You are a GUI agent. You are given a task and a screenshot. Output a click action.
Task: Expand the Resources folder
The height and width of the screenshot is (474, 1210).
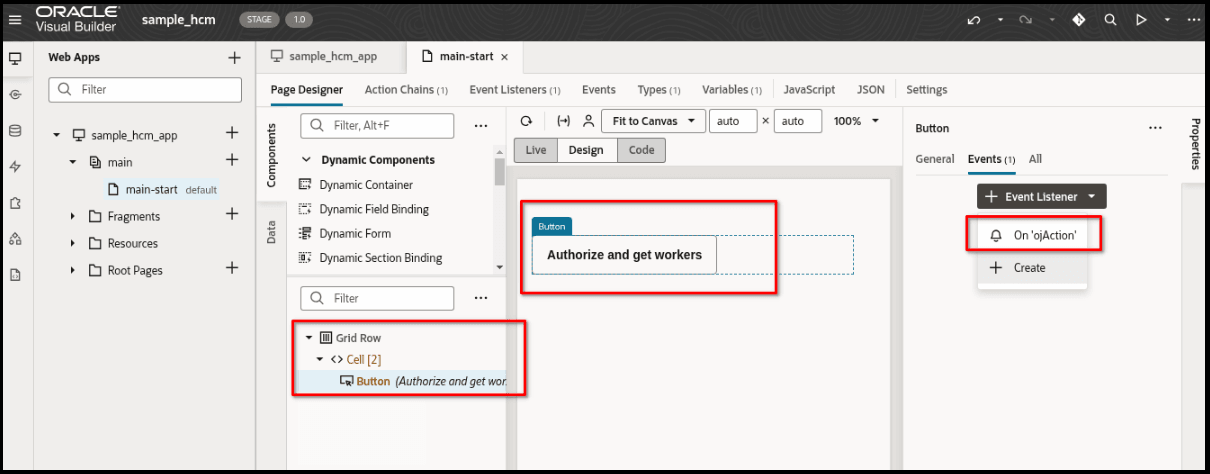coord(73,243)
